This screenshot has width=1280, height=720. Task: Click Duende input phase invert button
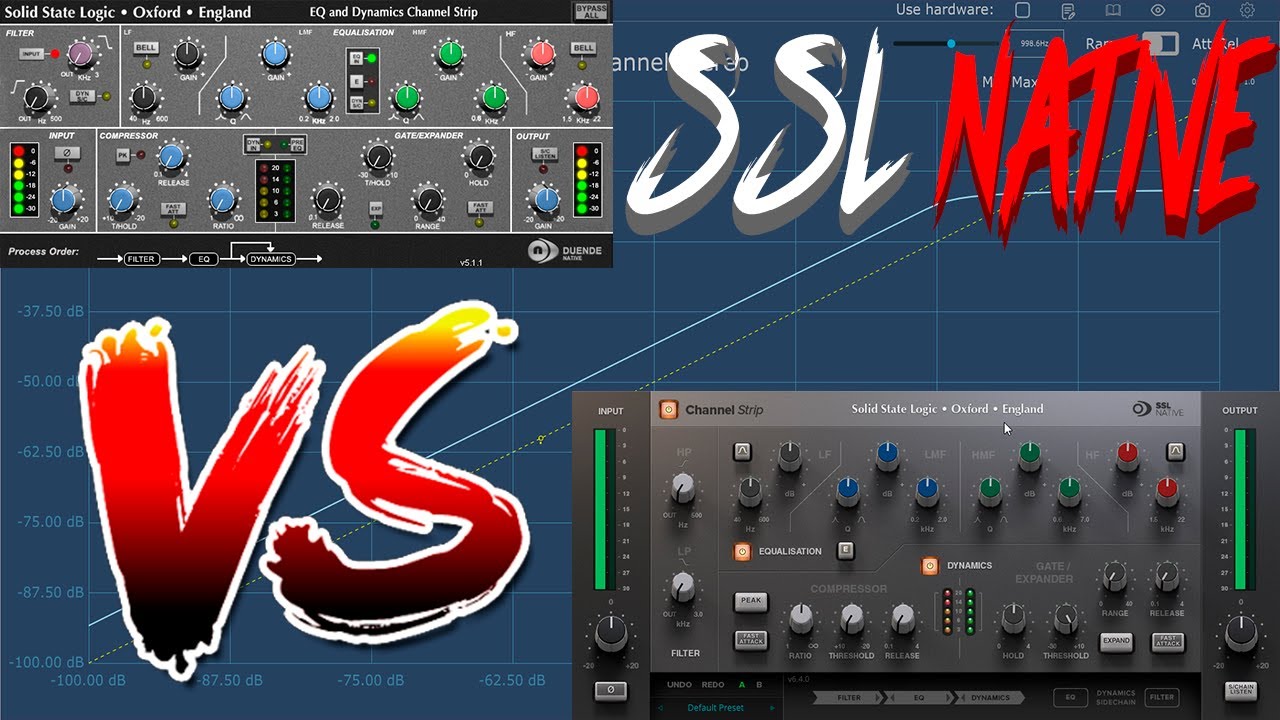pos(67,151)
